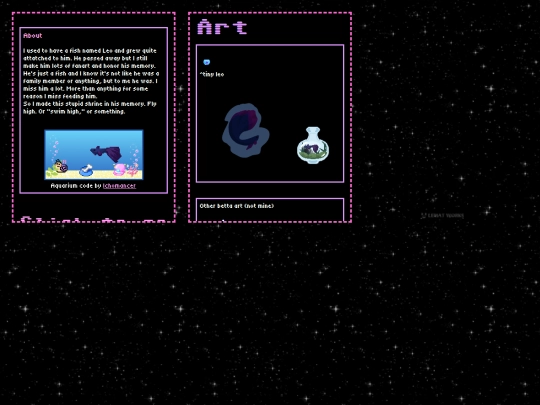Open the ichimancer link under the aquarium

click(119, 186)
